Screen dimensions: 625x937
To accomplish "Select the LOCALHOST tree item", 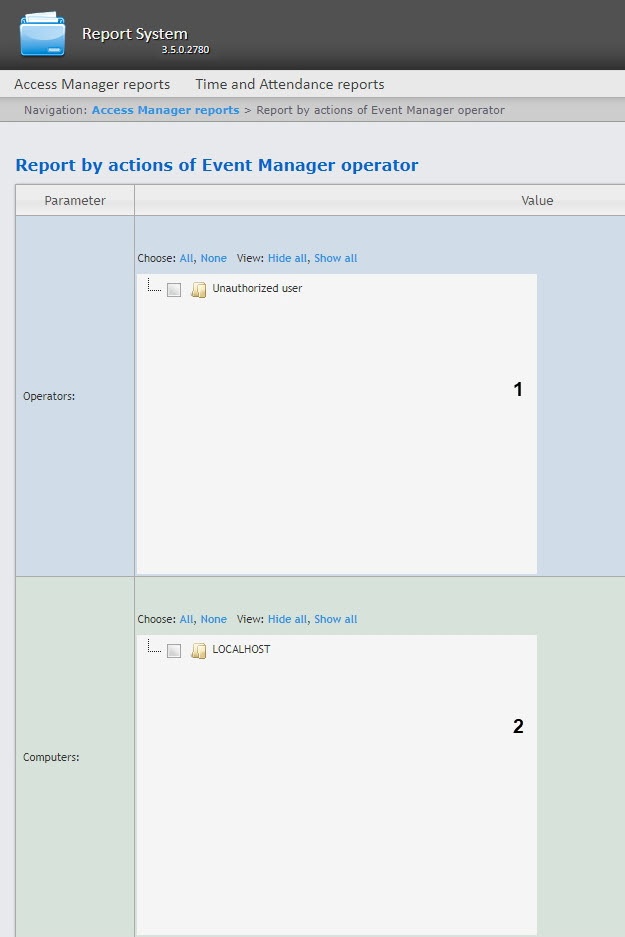I will [241, 649].
